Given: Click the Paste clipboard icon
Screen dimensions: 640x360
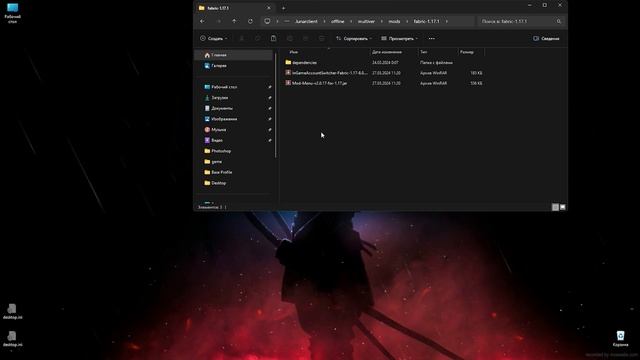Looking at the screenshot, I should 273,38.
